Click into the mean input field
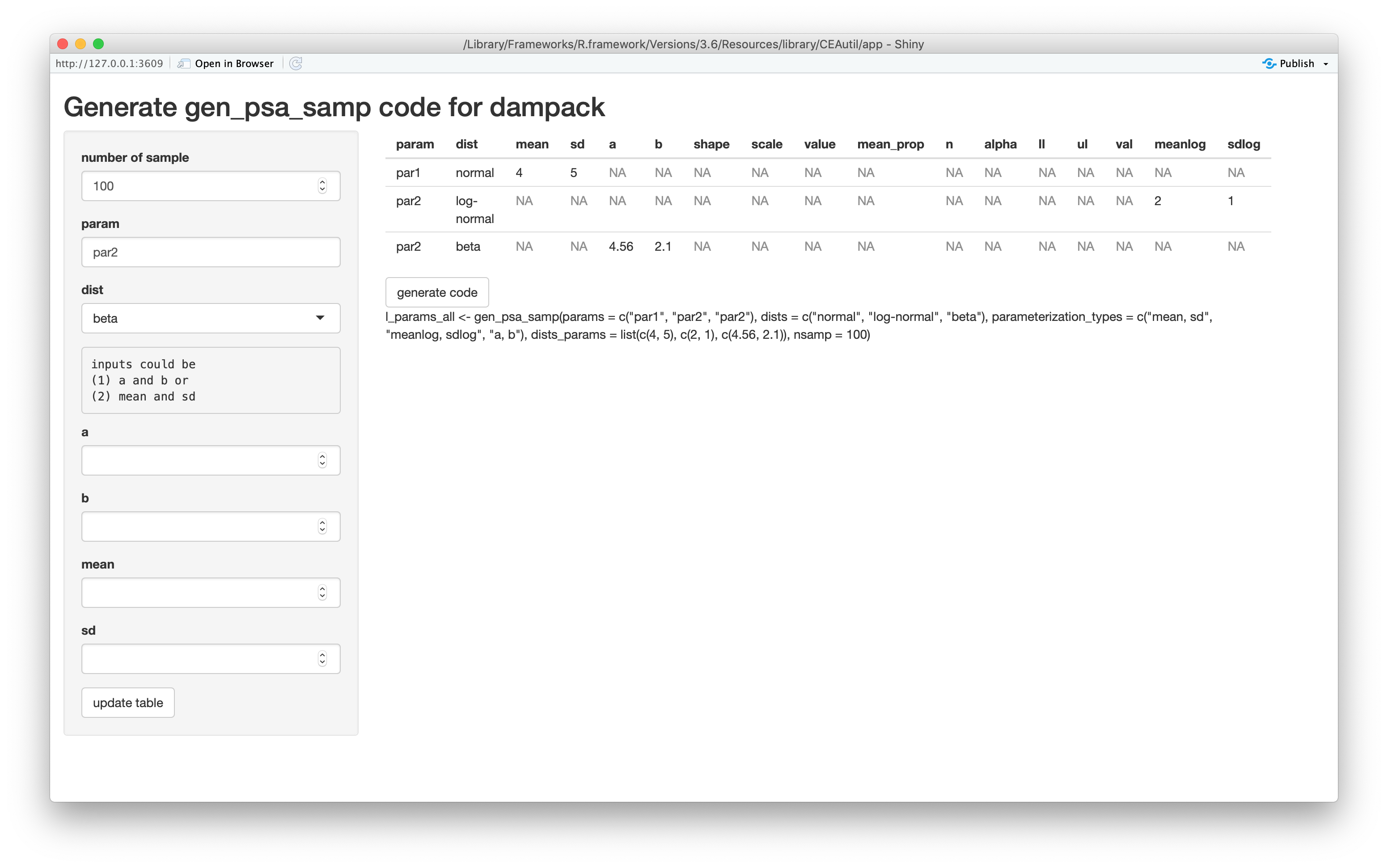This screenshot has height=868, width=1388. tap(198, 592)
